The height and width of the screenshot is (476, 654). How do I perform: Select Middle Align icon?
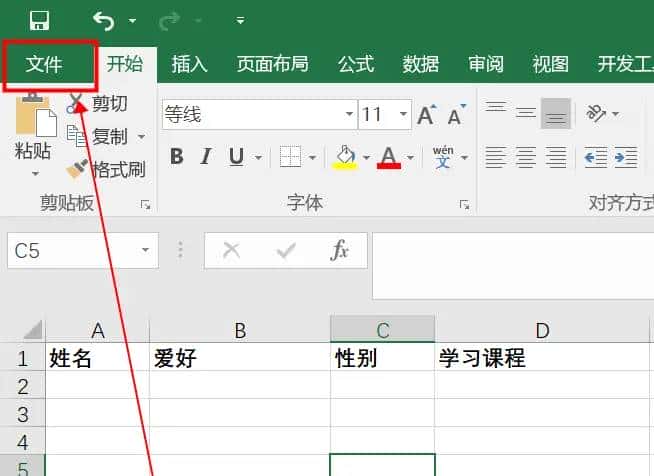coord(526,113)
